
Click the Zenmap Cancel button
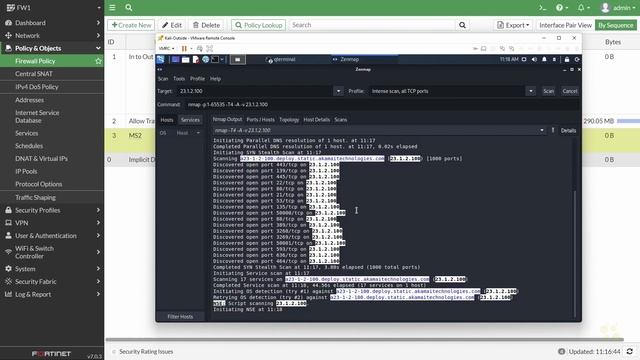pos(569,91)
